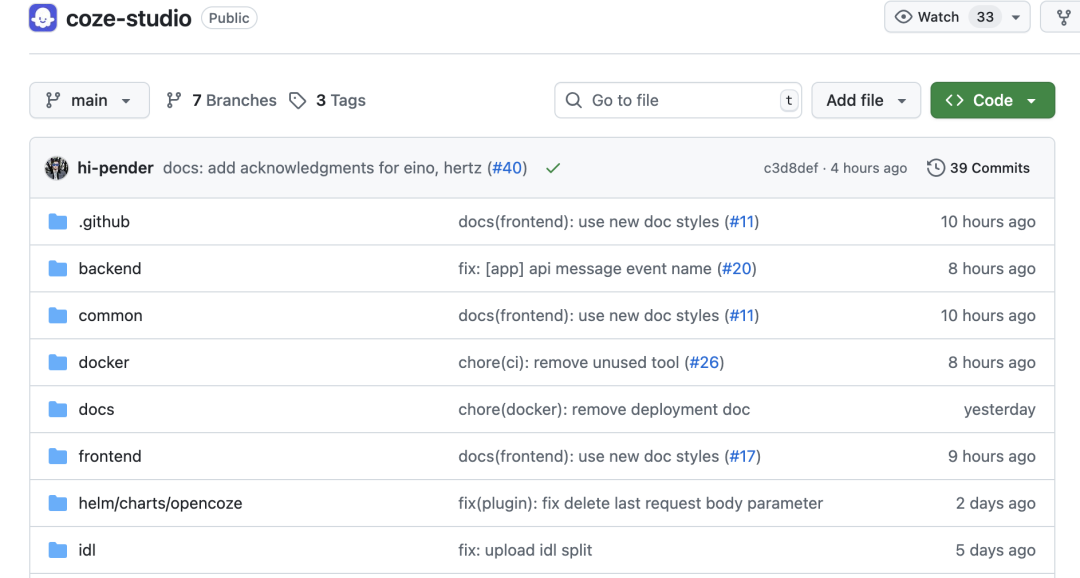Click the Fork icon button

coord(1063,17)
